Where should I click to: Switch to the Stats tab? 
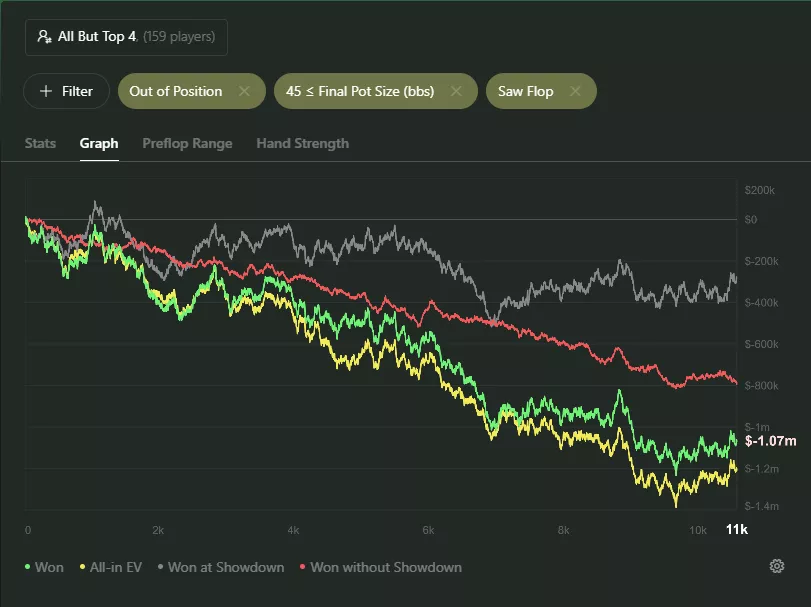pyautogui.click(x=40, y=143)
